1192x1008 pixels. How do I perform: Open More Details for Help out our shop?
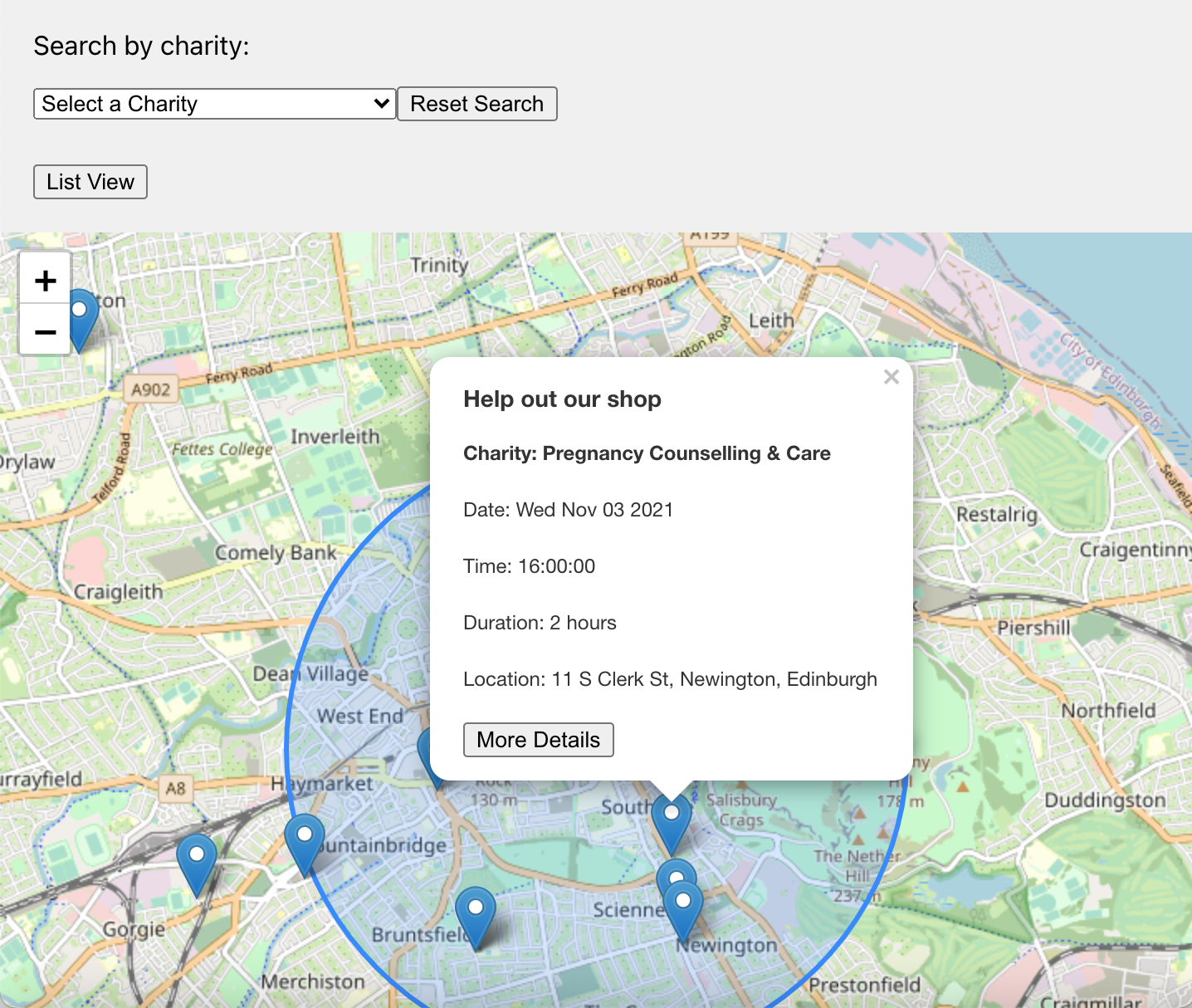click(x=538, y=739)
